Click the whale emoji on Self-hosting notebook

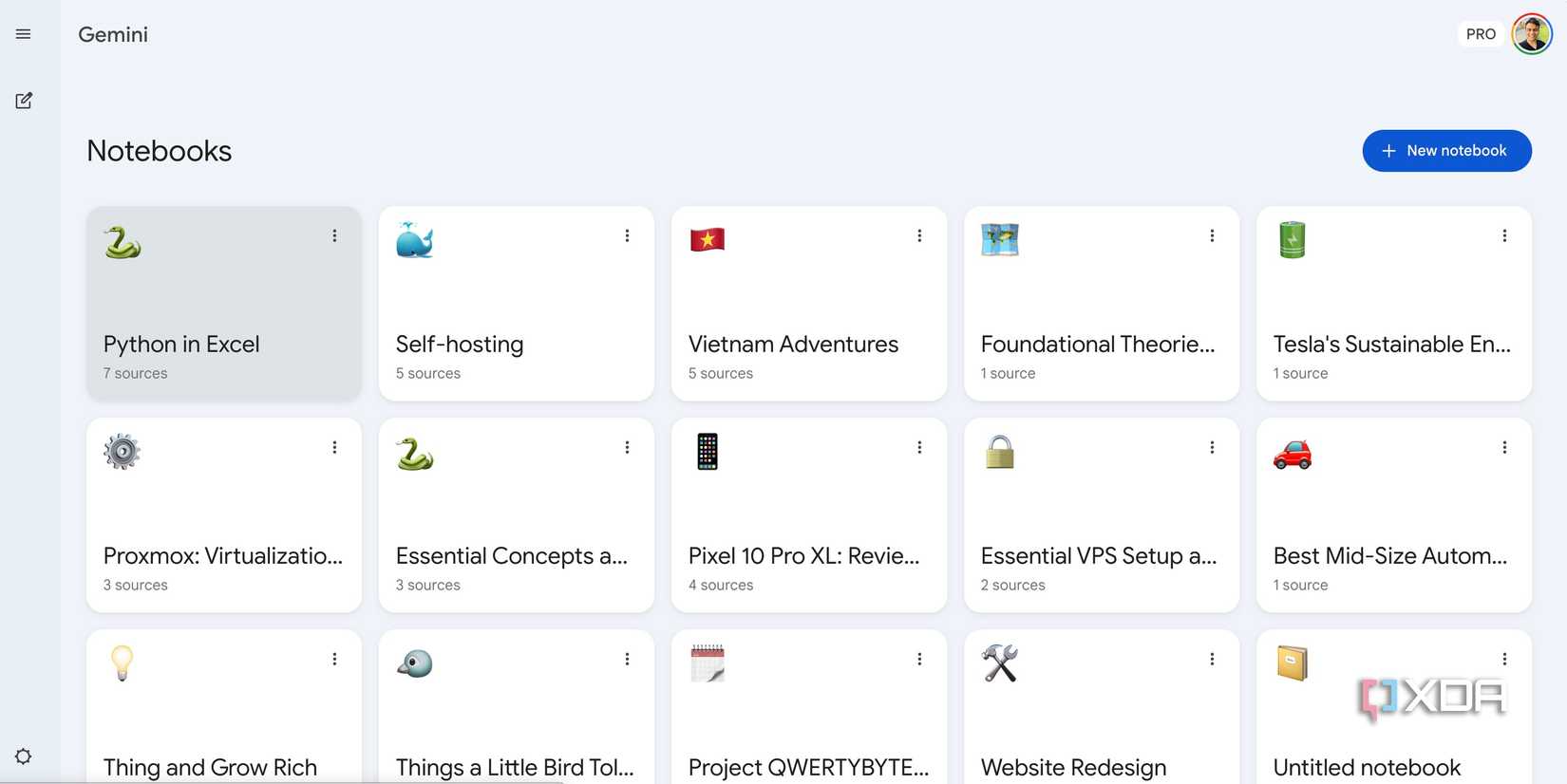415,240
